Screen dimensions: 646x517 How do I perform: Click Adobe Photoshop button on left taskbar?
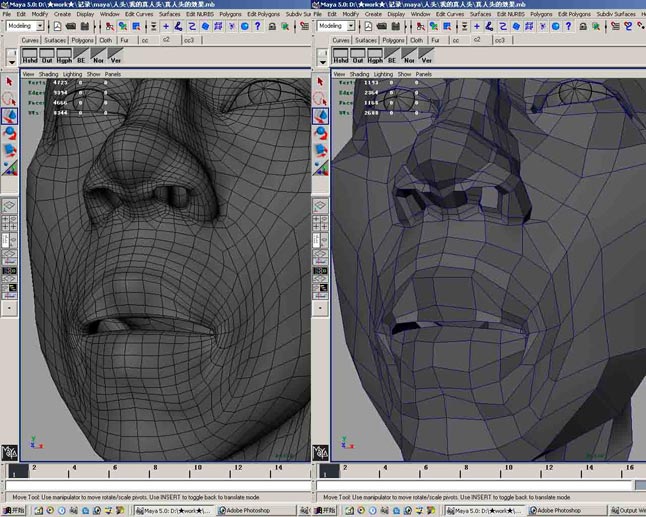point(256,510)
